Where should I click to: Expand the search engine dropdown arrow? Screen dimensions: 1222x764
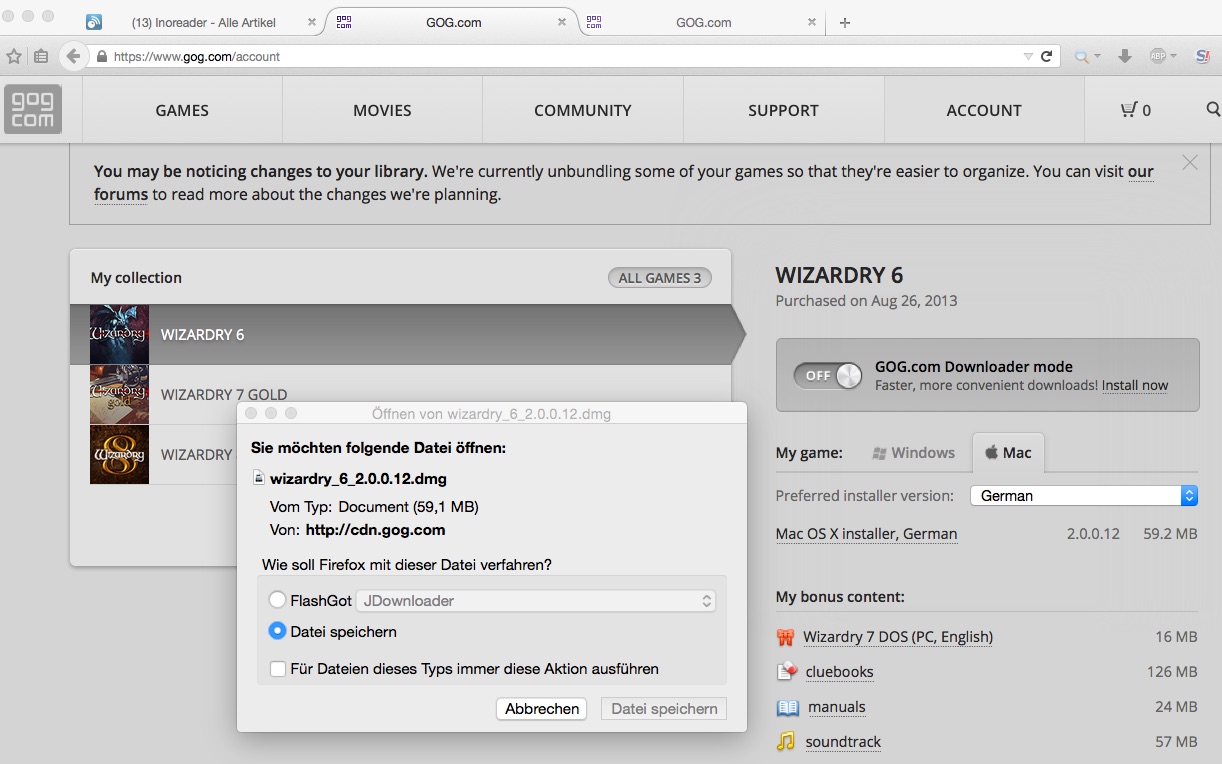point(1097,57)
